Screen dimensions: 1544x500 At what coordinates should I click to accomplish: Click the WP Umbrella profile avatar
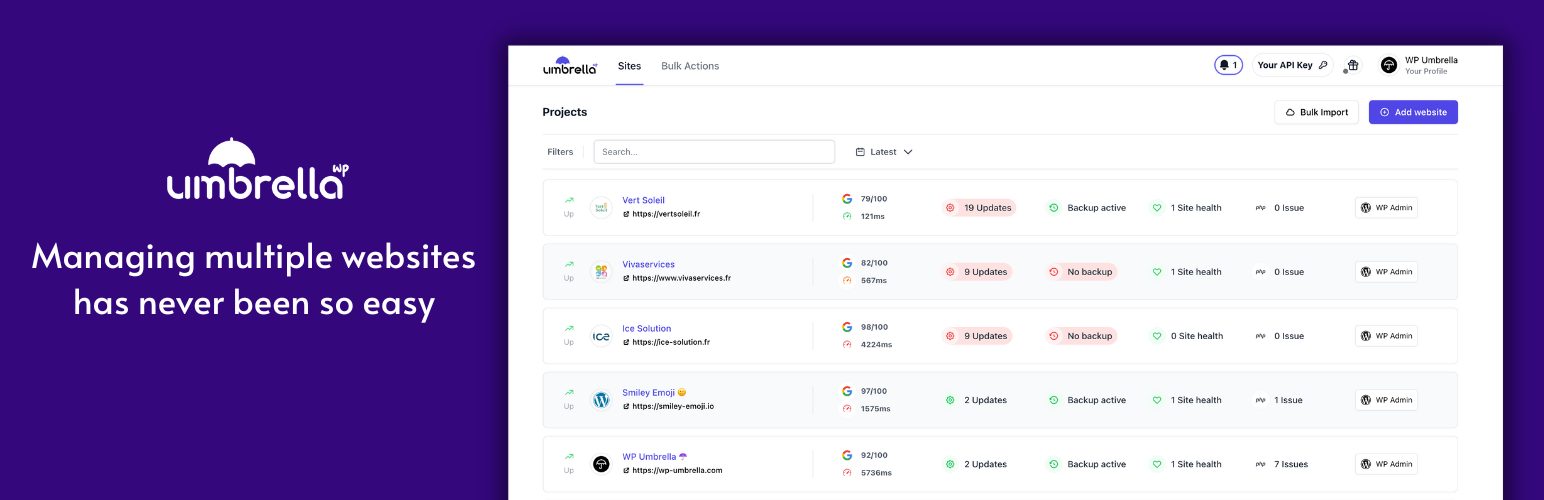point(1388,65)
